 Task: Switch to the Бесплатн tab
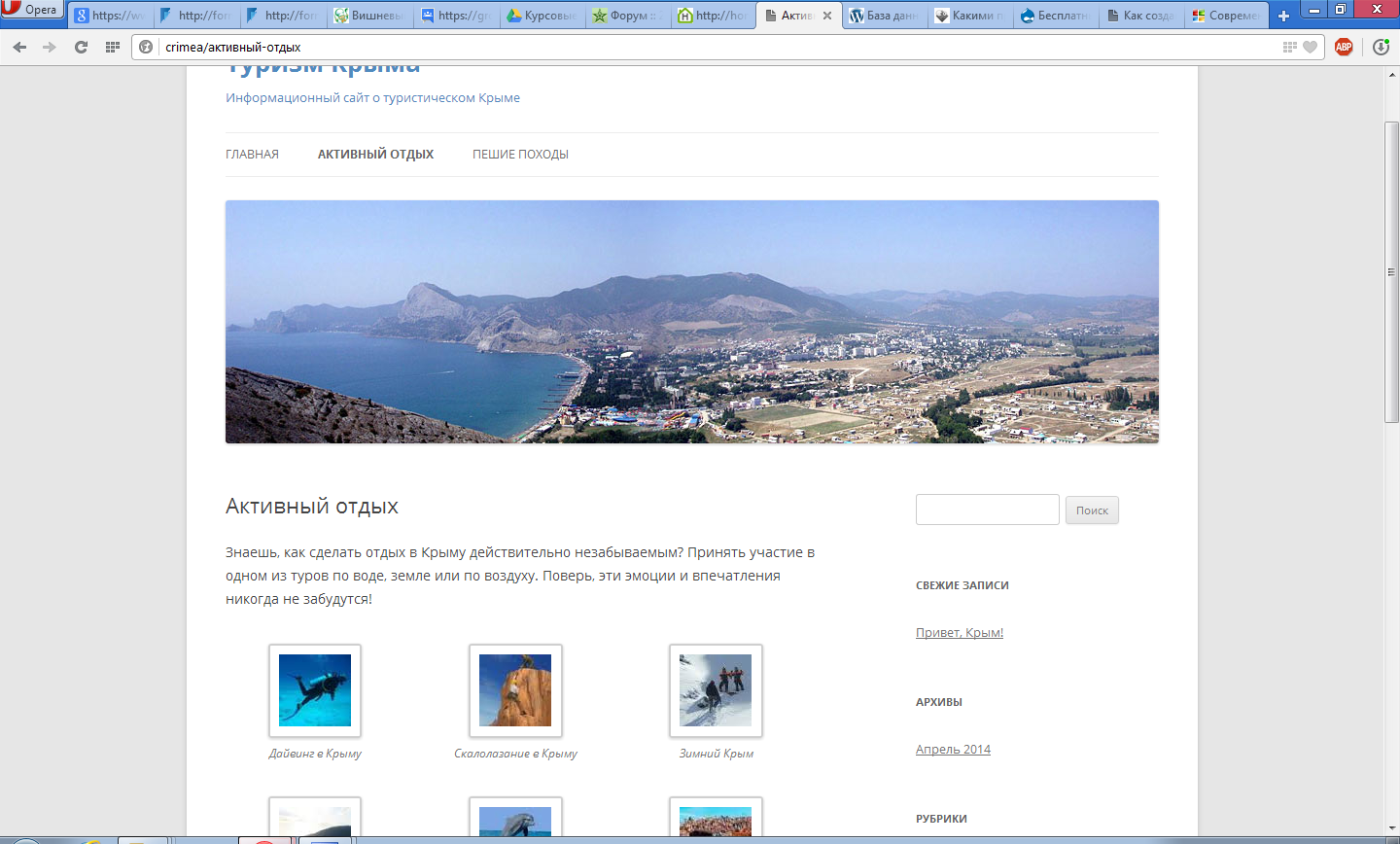click(x=1056, y=16)
